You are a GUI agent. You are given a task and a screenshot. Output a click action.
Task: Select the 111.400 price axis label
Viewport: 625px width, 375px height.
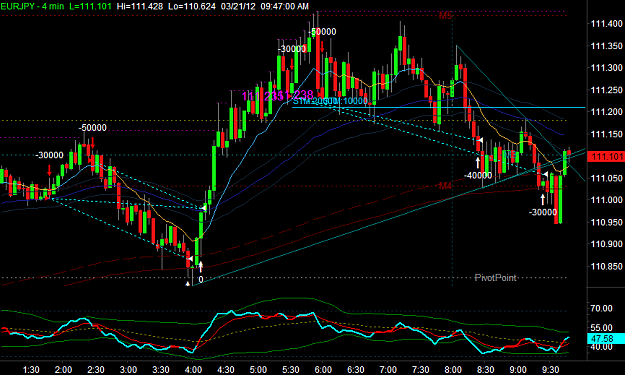click(x=606, y=24)
